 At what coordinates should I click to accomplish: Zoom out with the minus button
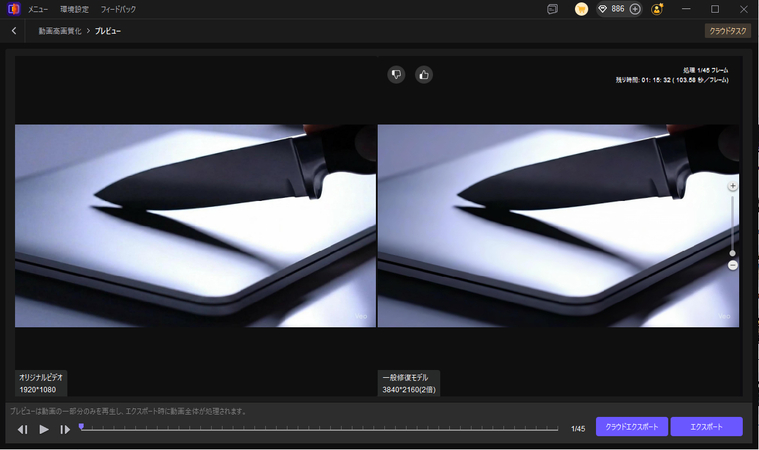pyautogui.click(x=732, y=265)
